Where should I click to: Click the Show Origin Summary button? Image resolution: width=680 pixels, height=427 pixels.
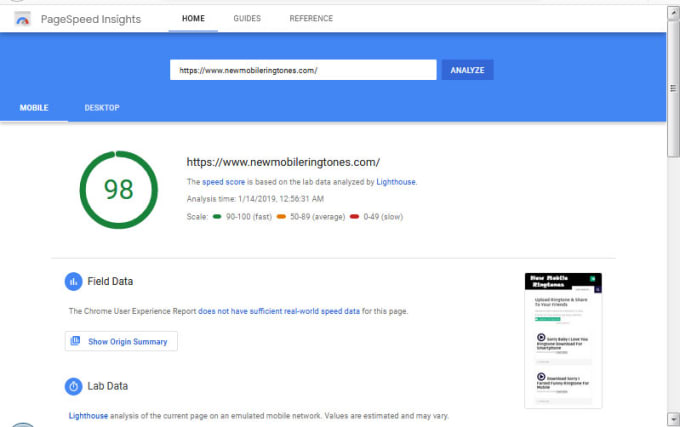121,341
